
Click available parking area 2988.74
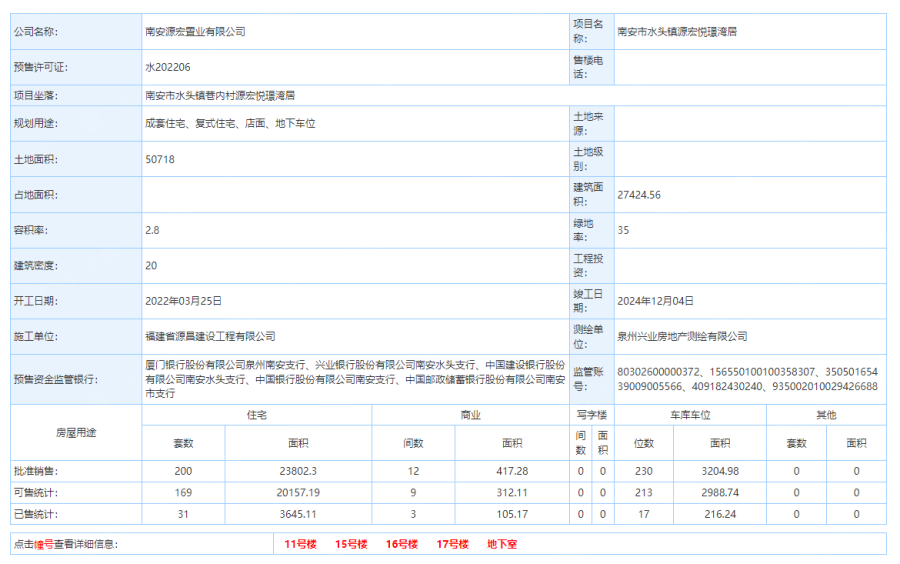tap(720, 493)
